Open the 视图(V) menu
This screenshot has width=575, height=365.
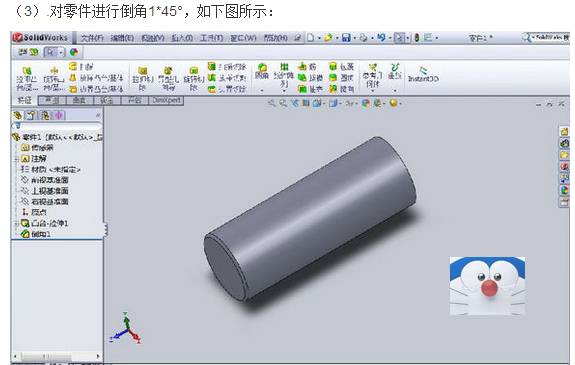pyautogui.click(x=153, y=38)
